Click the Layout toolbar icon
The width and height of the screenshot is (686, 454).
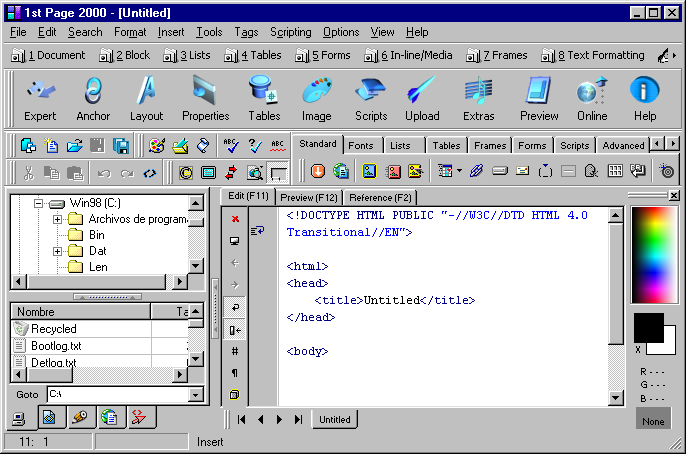point(147,100)
